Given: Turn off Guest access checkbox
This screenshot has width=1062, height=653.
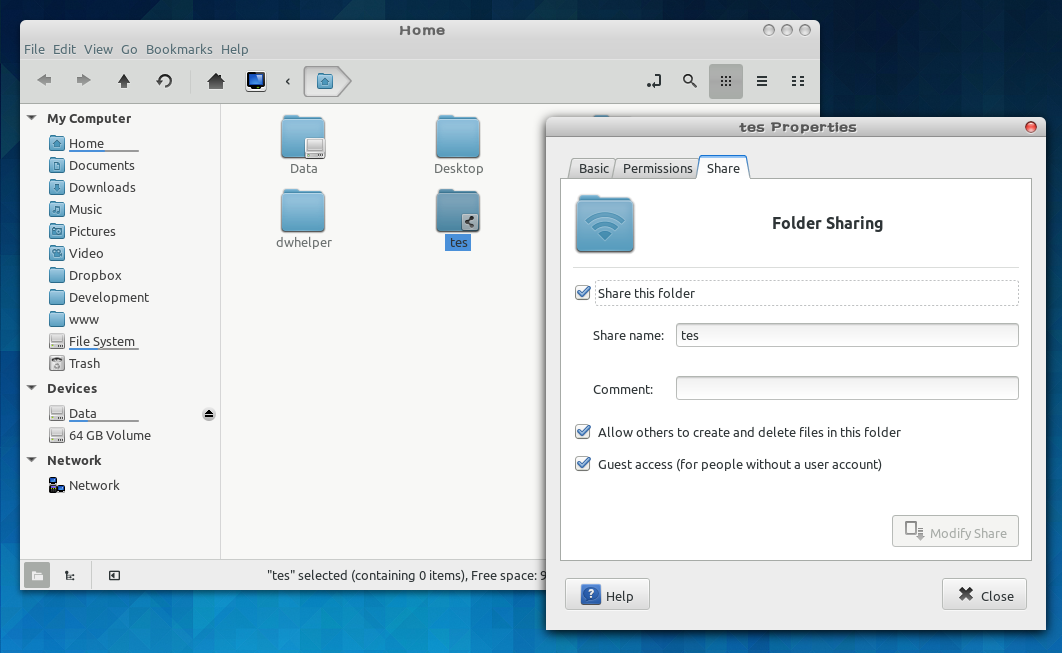Looking at the screenshot, I should coord(583,465).
